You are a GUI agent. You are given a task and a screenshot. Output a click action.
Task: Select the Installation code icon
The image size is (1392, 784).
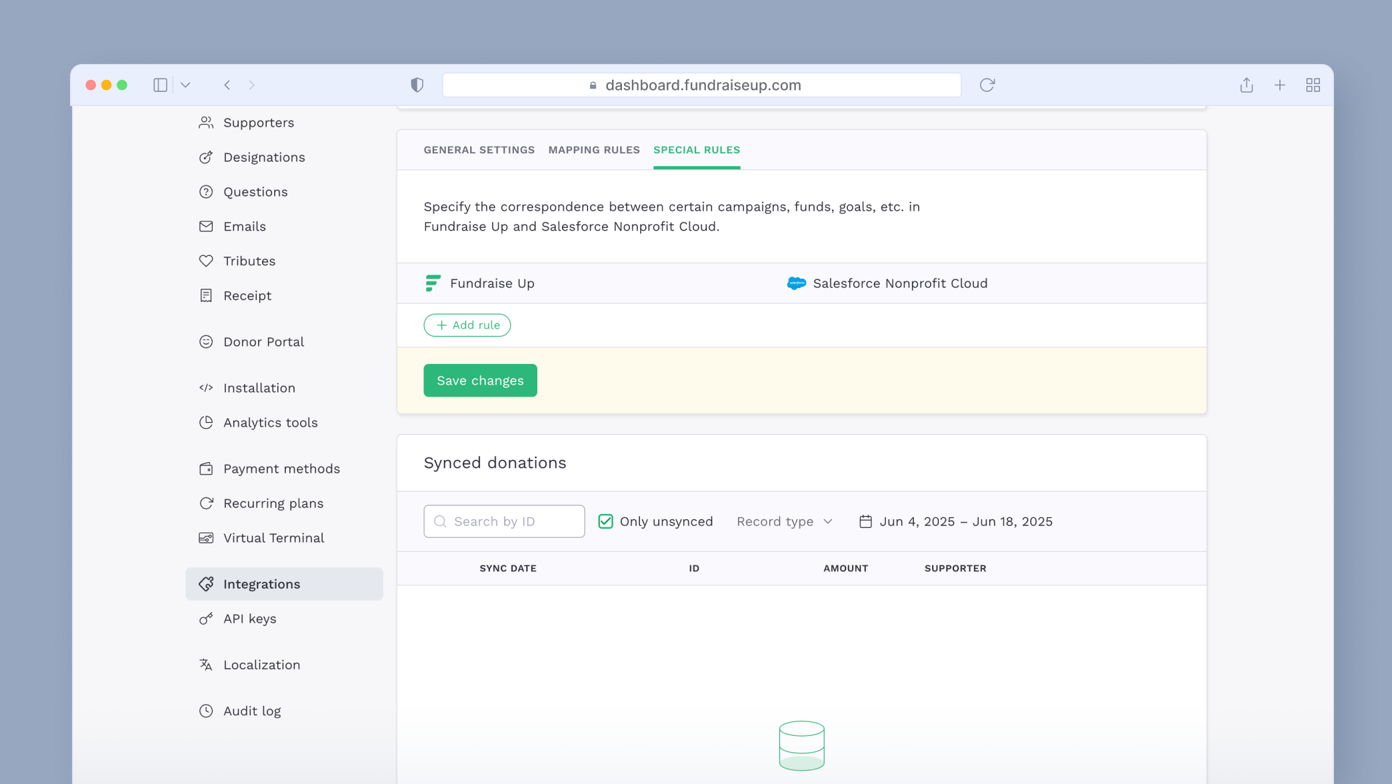point(204,388)
